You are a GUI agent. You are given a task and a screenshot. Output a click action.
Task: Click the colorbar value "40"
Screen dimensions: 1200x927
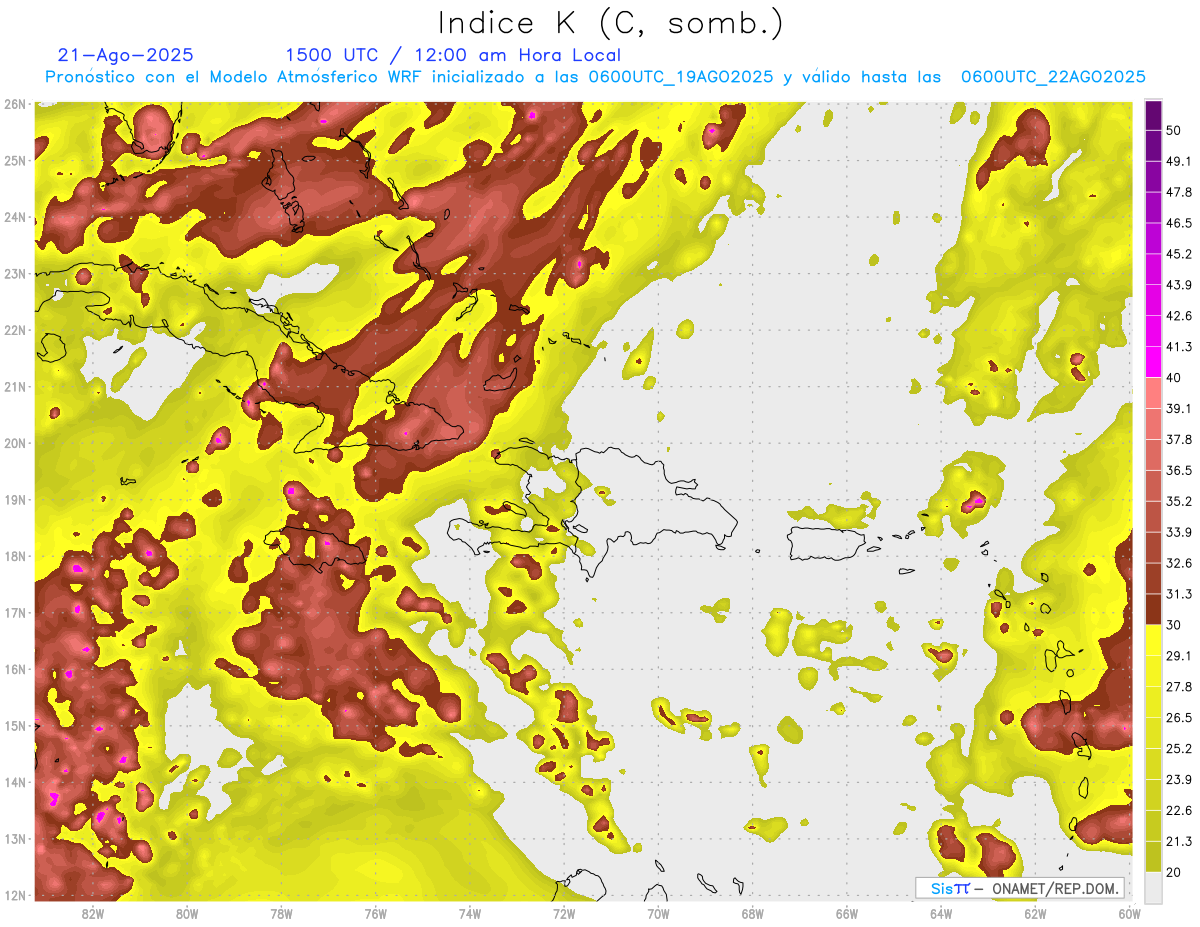(x=1174, y=377)
